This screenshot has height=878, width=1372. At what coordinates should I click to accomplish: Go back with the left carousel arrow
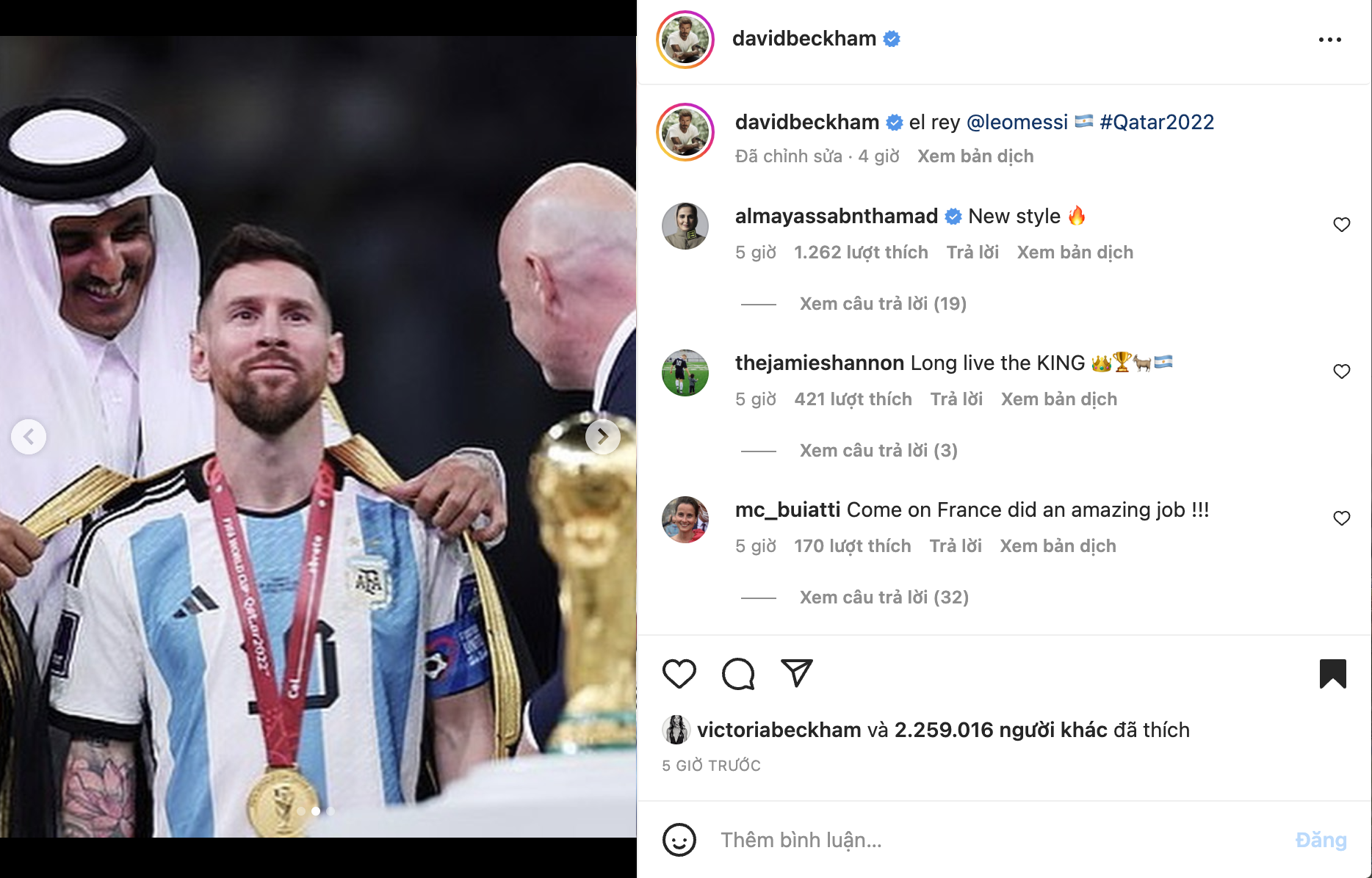[x=28, y=436]
